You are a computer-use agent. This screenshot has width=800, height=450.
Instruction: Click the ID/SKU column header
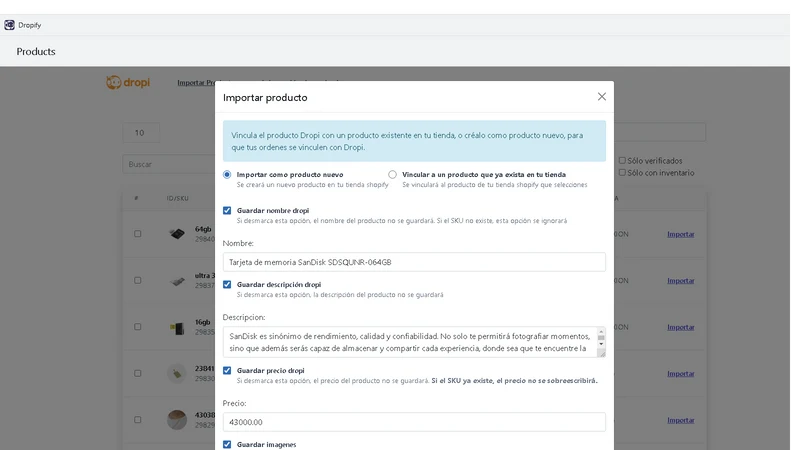[x=178, y=198]
